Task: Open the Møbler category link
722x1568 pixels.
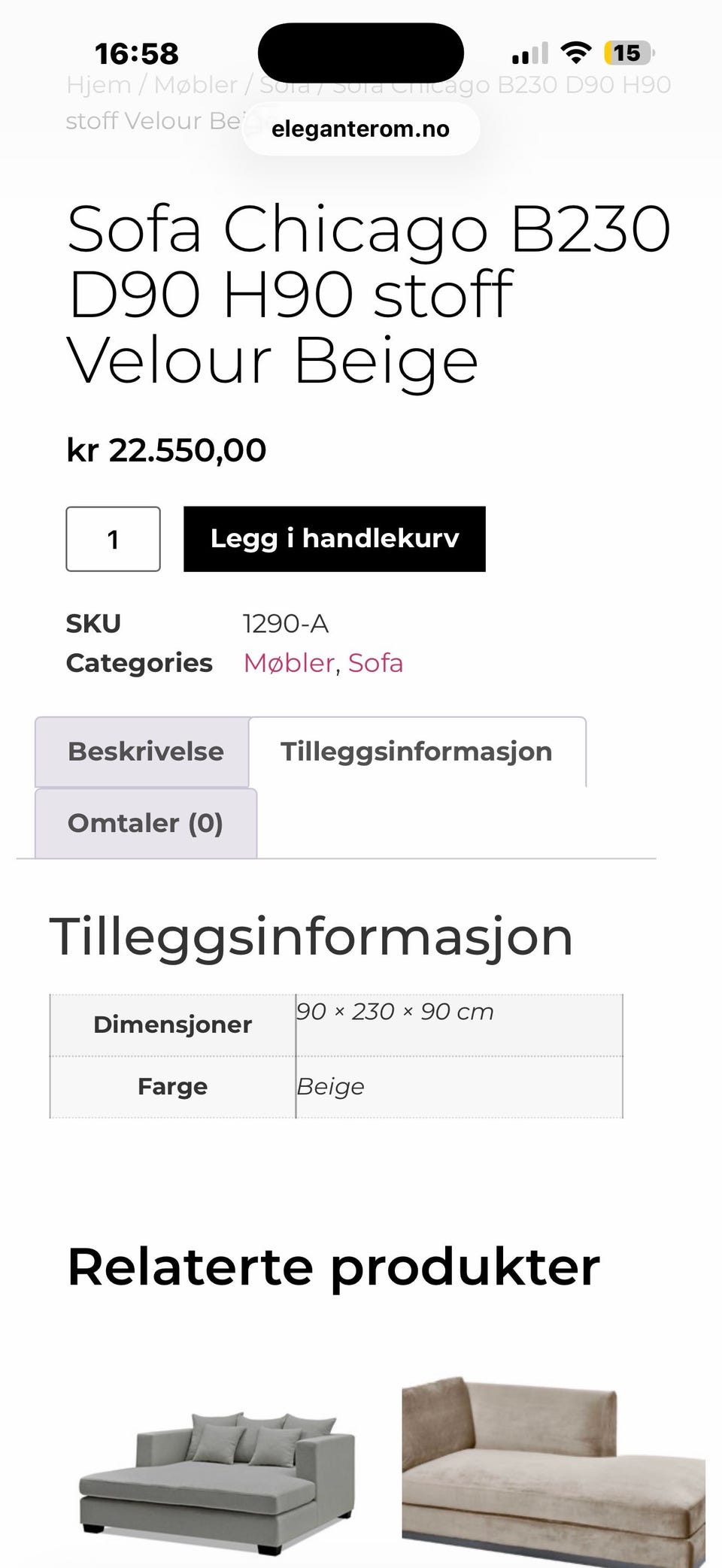Action: 288,663
